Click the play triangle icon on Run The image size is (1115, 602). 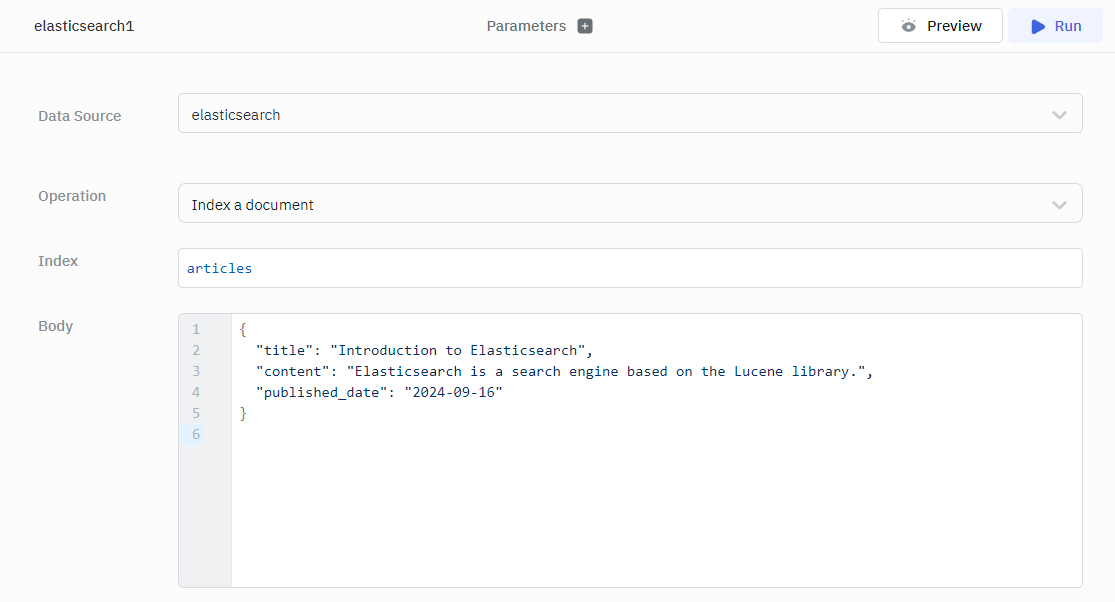click(1038, 26)
